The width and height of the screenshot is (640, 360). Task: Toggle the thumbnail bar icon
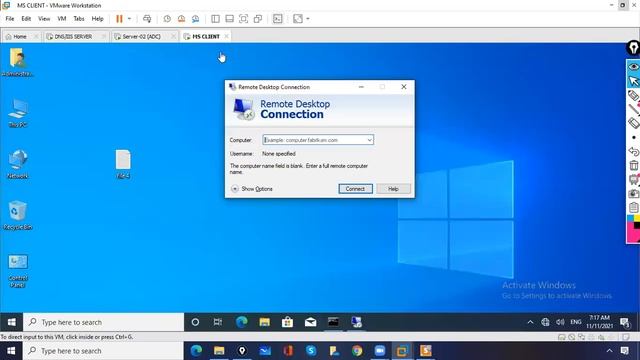point(229,19)
